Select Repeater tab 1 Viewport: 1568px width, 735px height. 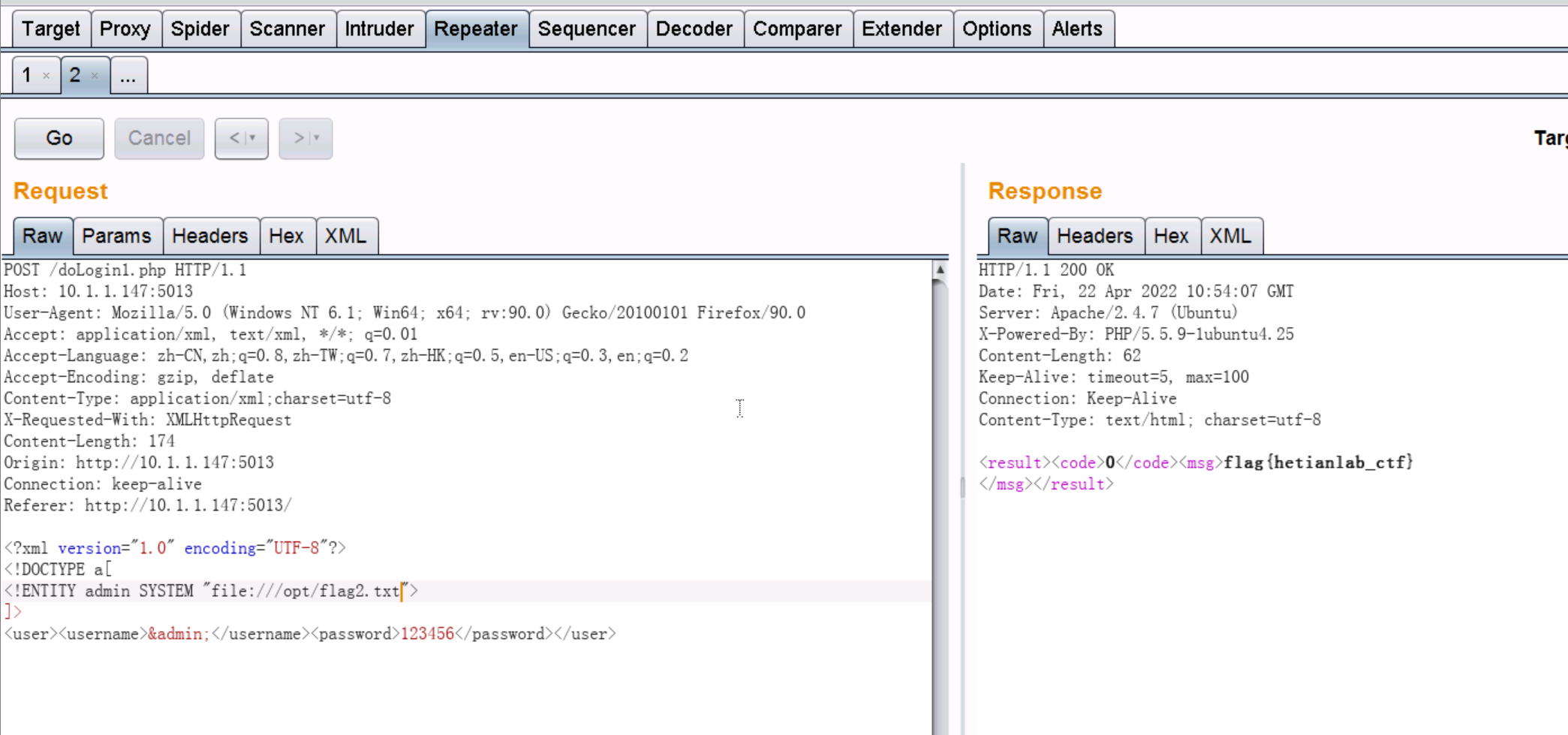(27, 75)
